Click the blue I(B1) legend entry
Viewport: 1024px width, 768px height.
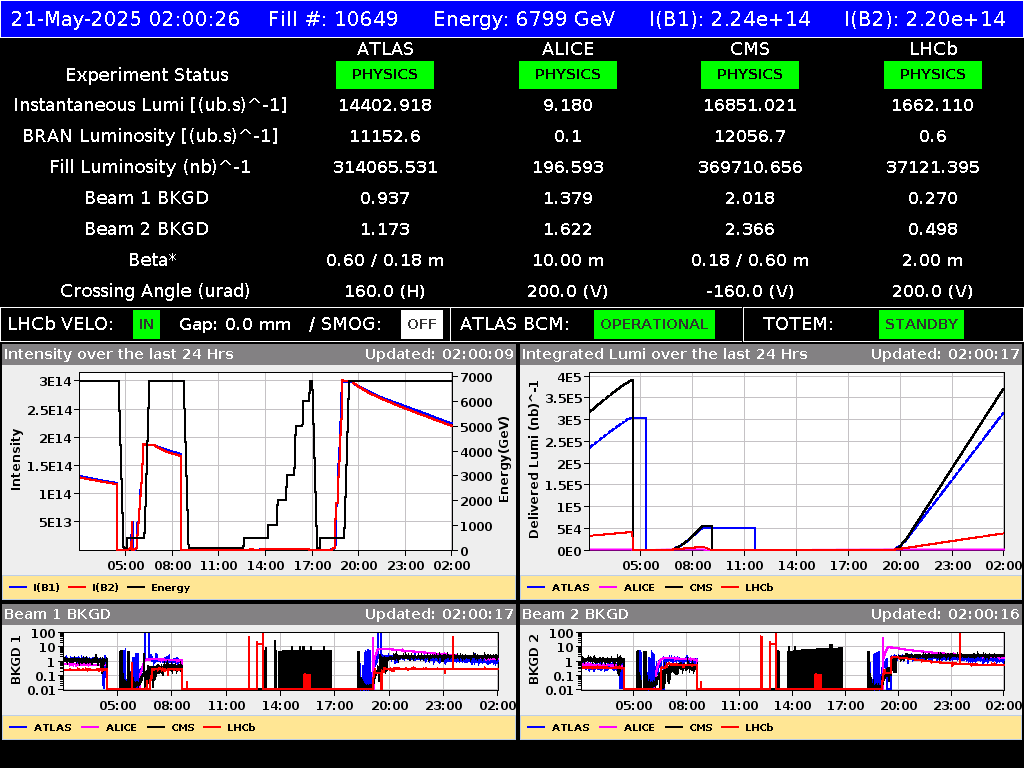tap(35, 588)
